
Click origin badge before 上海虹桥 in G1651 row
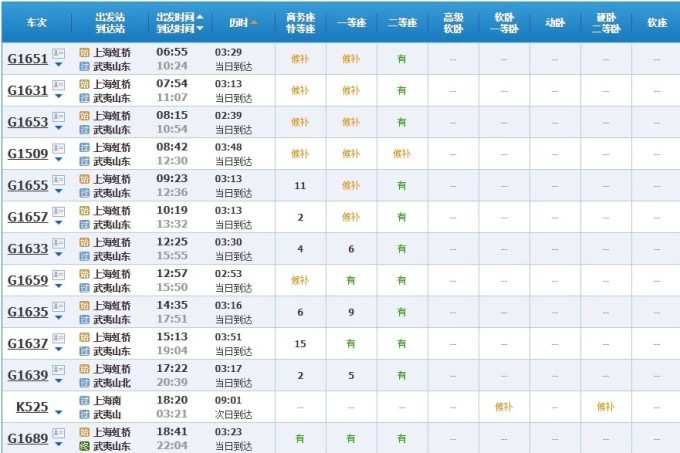(x=85, y=53)
